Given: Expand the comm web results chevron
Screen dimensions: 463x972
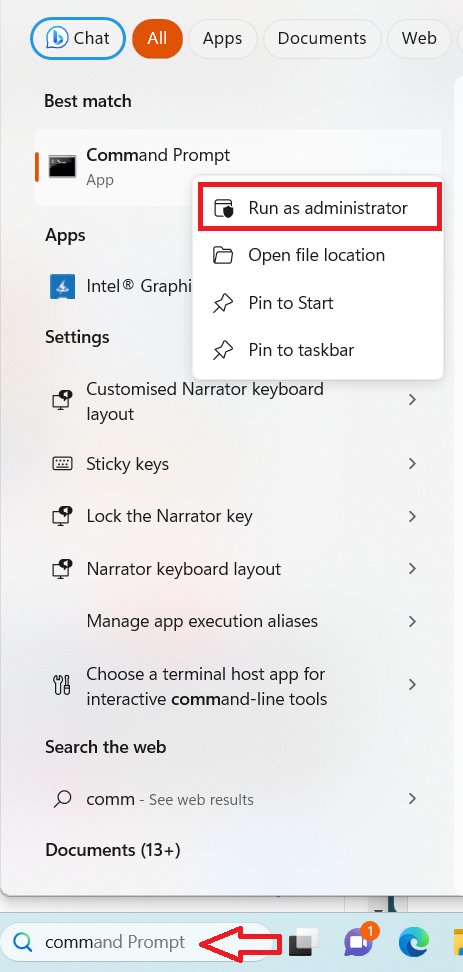Looking at the screenshot, I should 412,799.
